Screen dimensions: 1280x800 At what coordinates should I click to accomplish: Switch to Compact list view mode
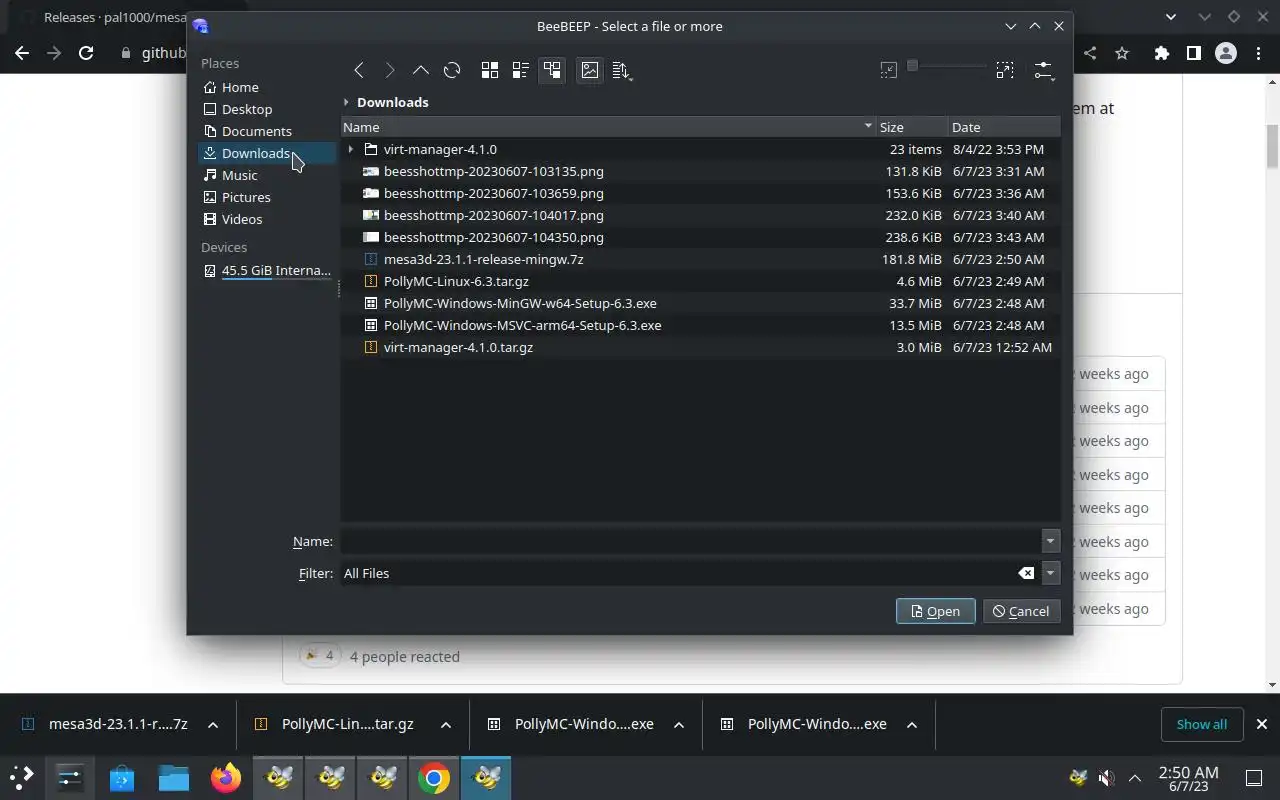click(521, 70)
